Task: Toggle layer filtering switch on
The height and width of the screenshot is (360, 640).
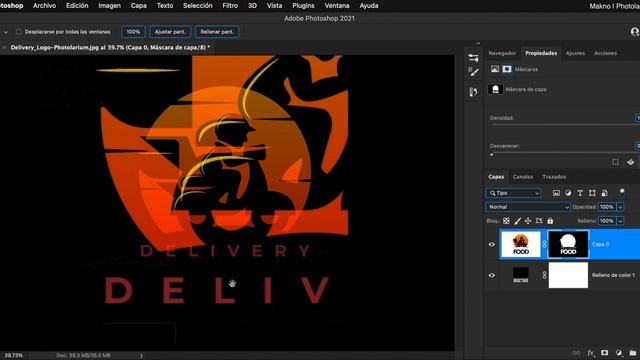Action: point(622,192)
